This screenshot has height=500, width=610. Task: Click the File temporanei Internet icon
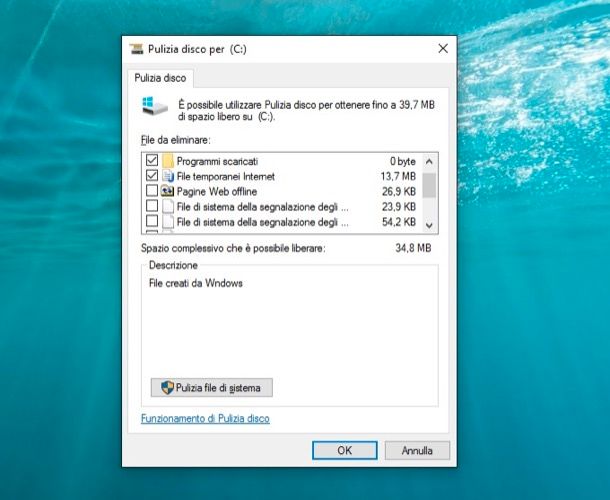(x=168, y=176)
